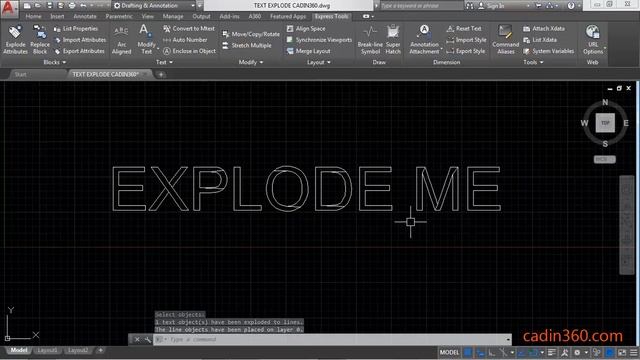The width and height of the screenshot is (640, 360).
Task: Open the WCS dropdown below ViewCube
Action: (604, 159)
